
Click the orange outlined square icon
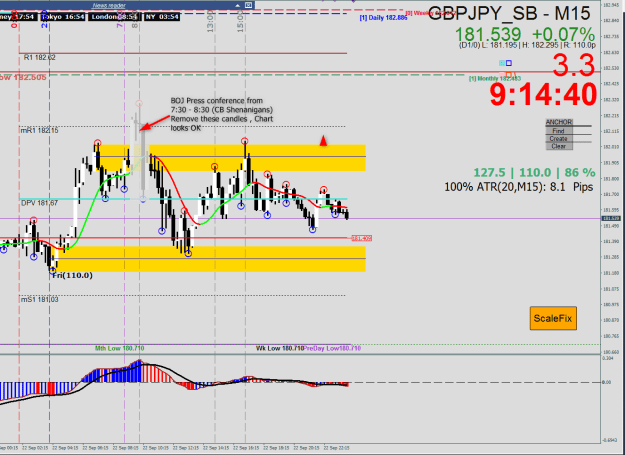[x=511, y=74]
